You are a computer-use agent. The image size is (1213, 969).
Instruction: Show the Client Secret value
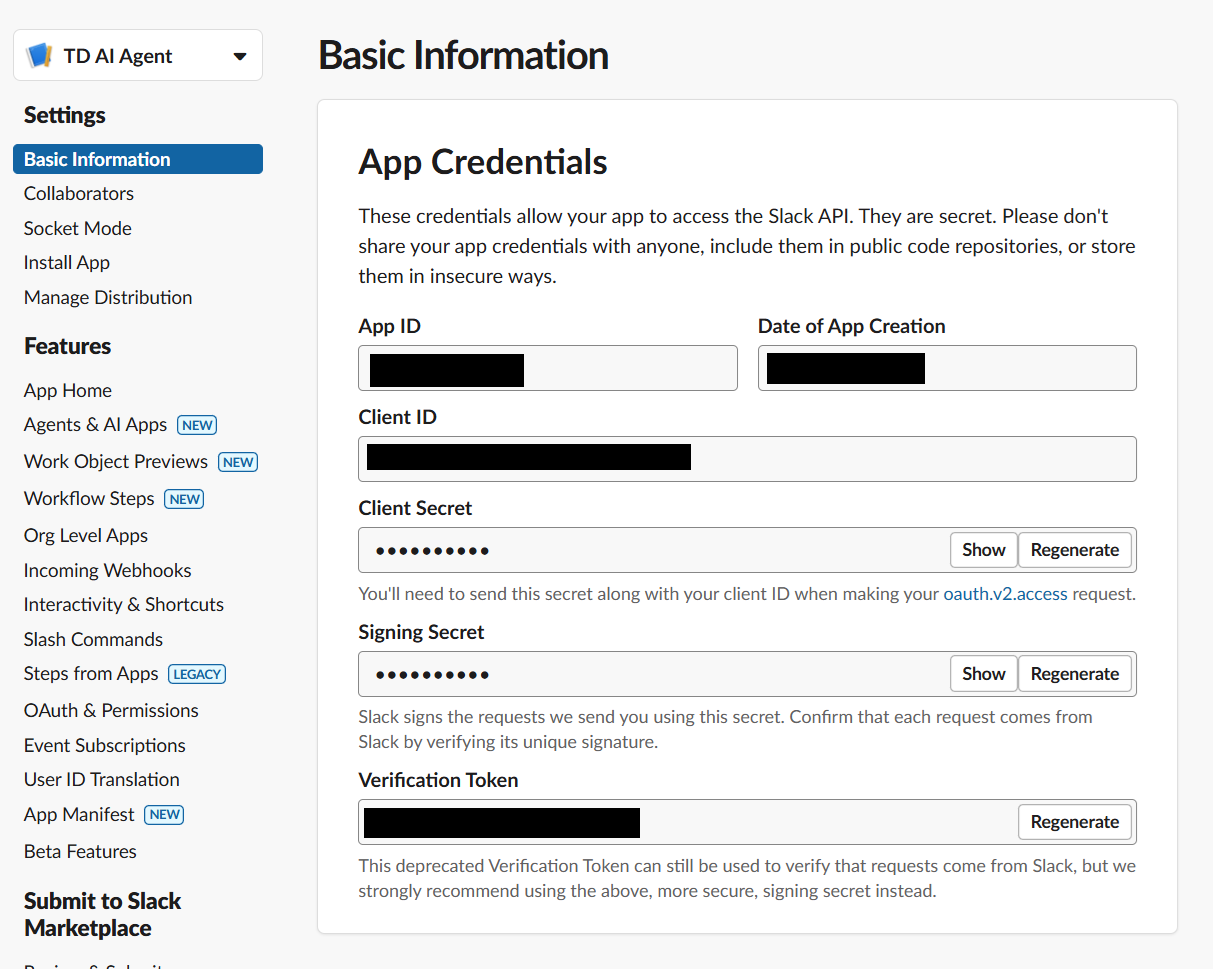tap(984, 550)
